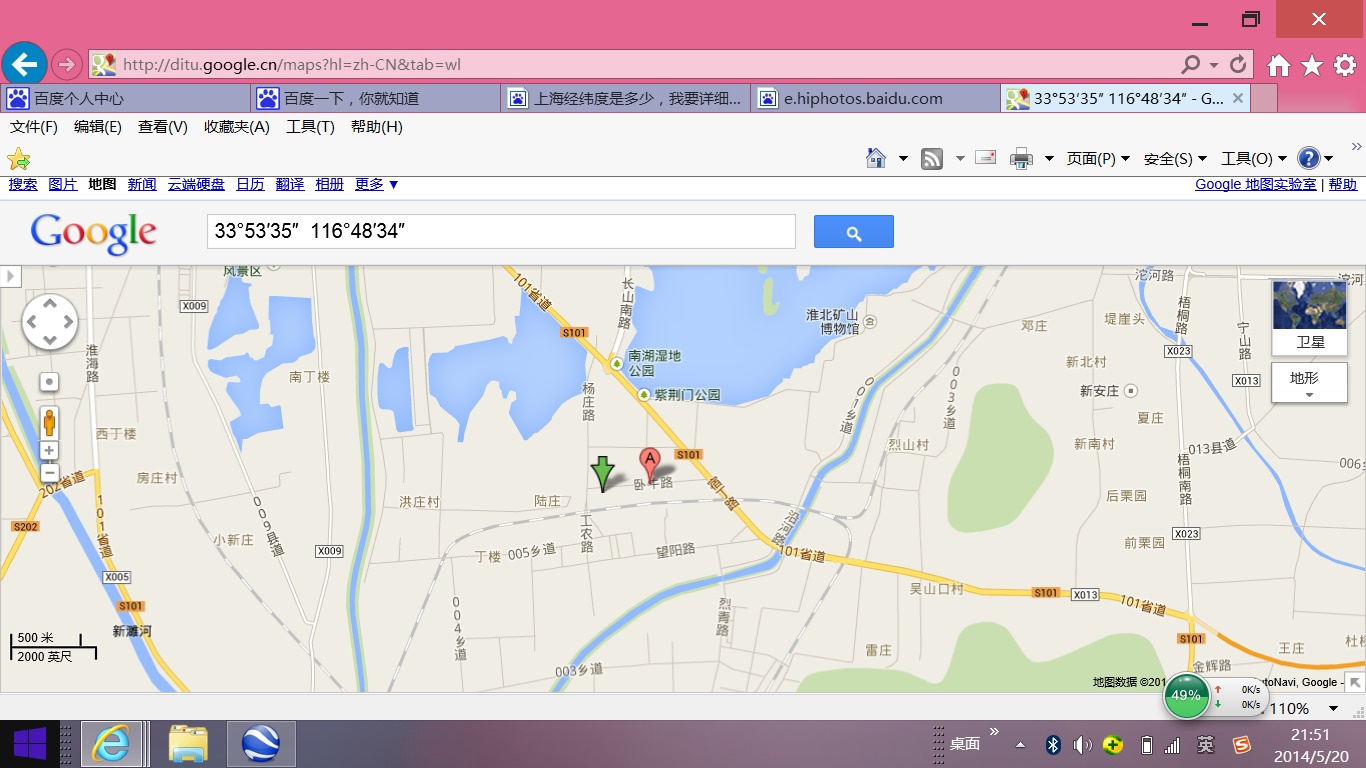Open the 帮助(H) menu

[377, 127]
